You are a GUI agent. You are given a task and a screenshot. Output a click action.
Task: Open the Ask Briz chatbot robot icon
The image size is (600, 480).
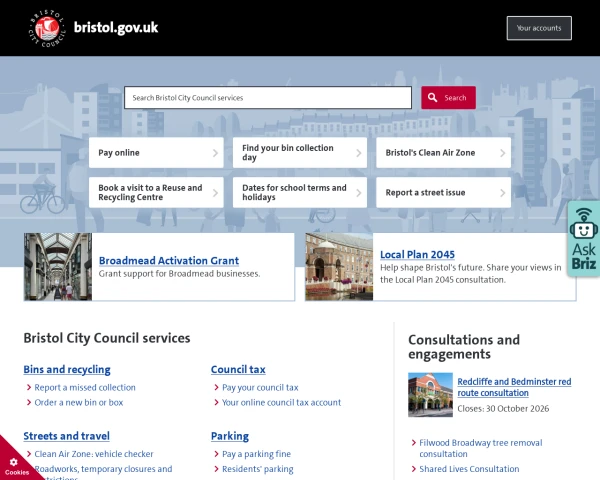[584, 225]
